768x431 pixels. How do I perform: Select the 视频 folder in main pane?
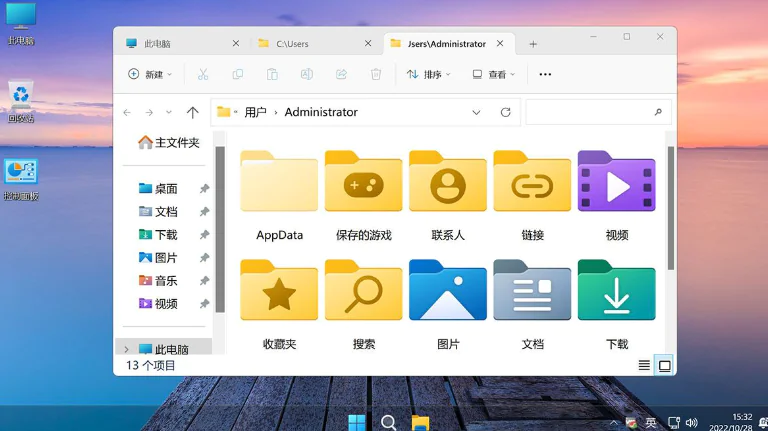[x=617, y=196]
